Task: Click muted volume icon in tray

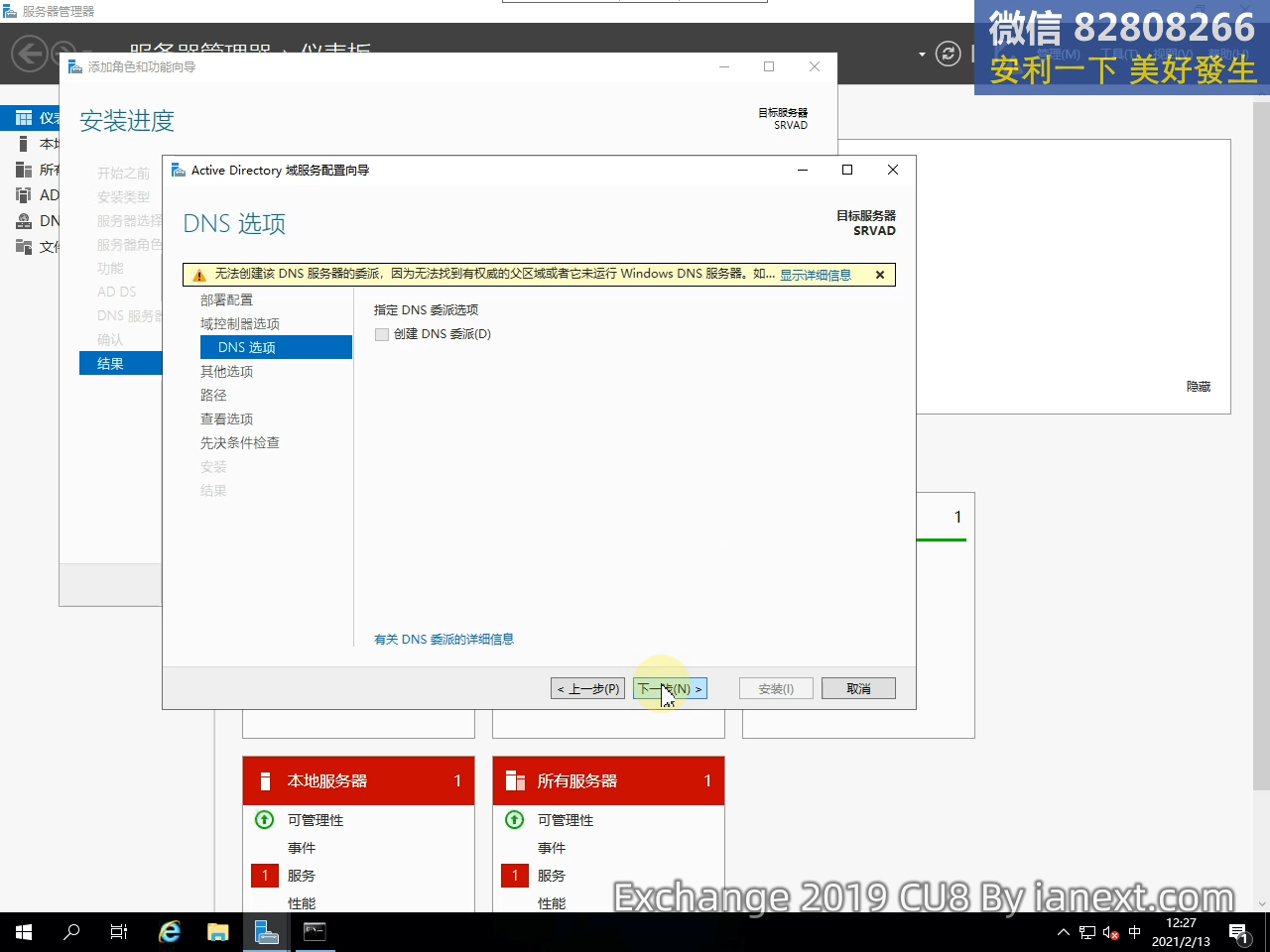Action: point(1111,932)
